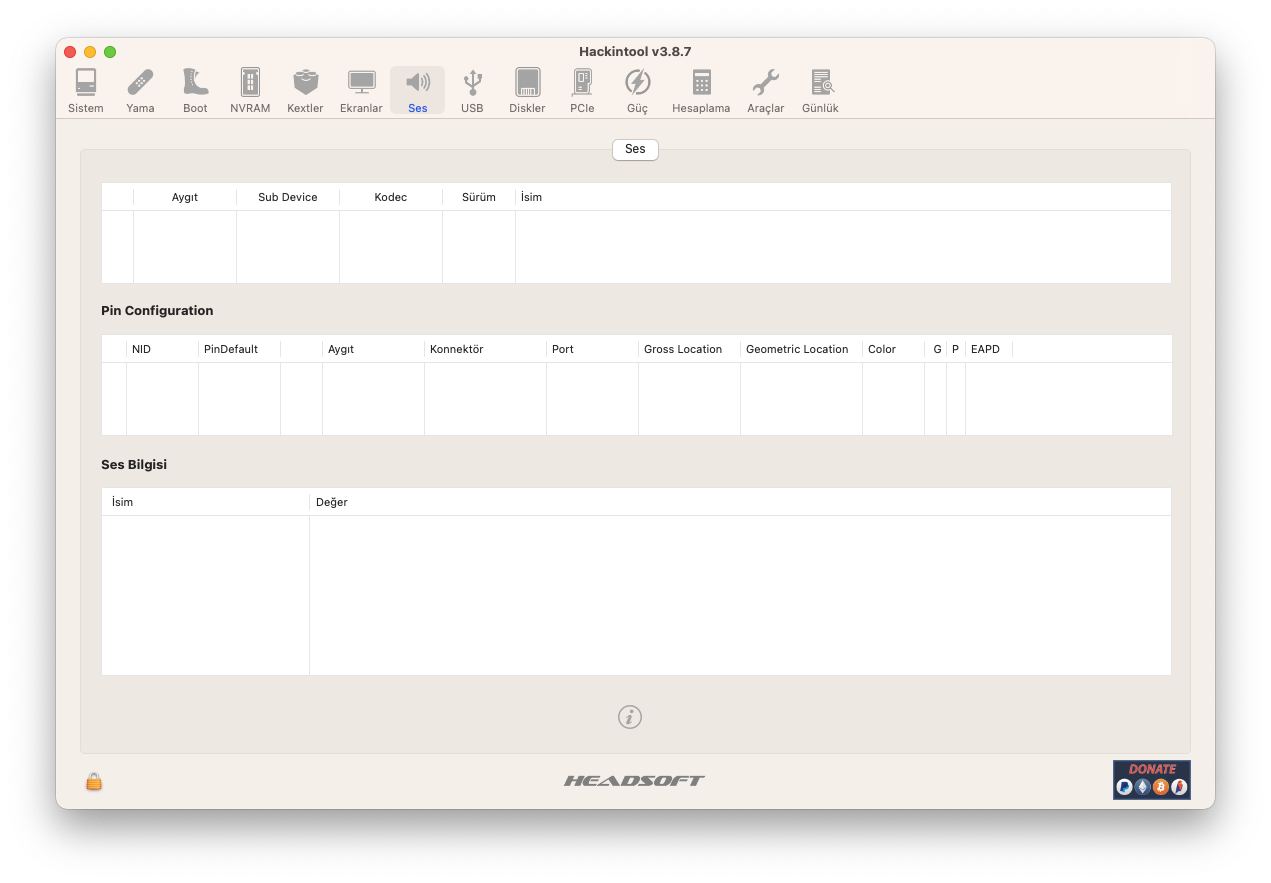Image resolution: width=1271 pixels, height=883 pixels.
Task: Select the Güç power section
Action: pyautogui.click(x=637, y=90)
